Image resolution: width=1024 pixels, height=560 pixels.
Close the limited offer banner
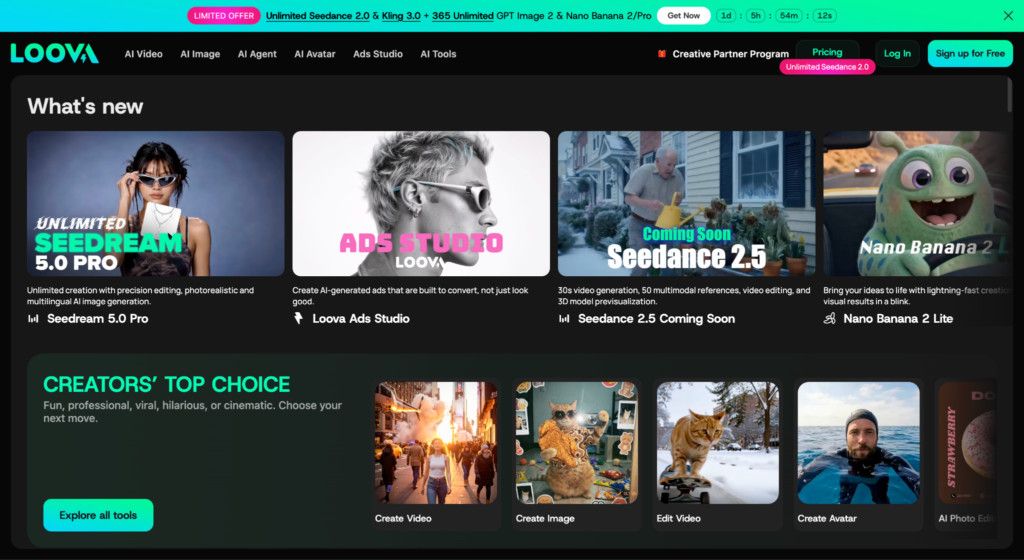1008,16
